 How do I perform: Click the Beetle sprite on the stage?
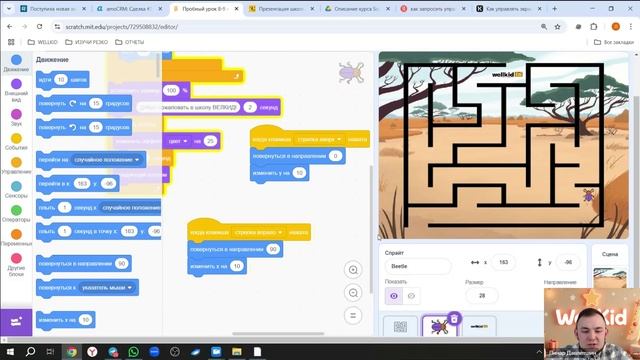pos(588,196)
